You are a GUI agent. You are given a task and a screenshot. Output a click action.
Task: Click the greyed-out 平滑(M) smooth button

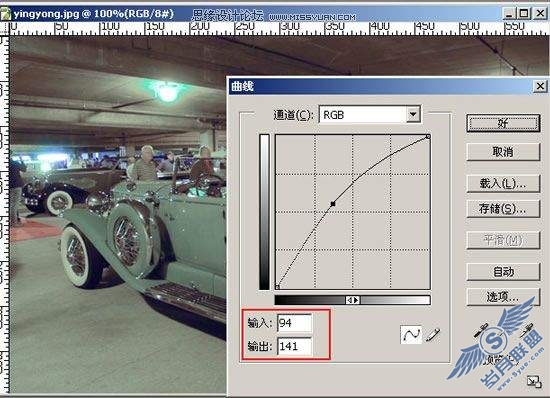[x=503, y=240]
